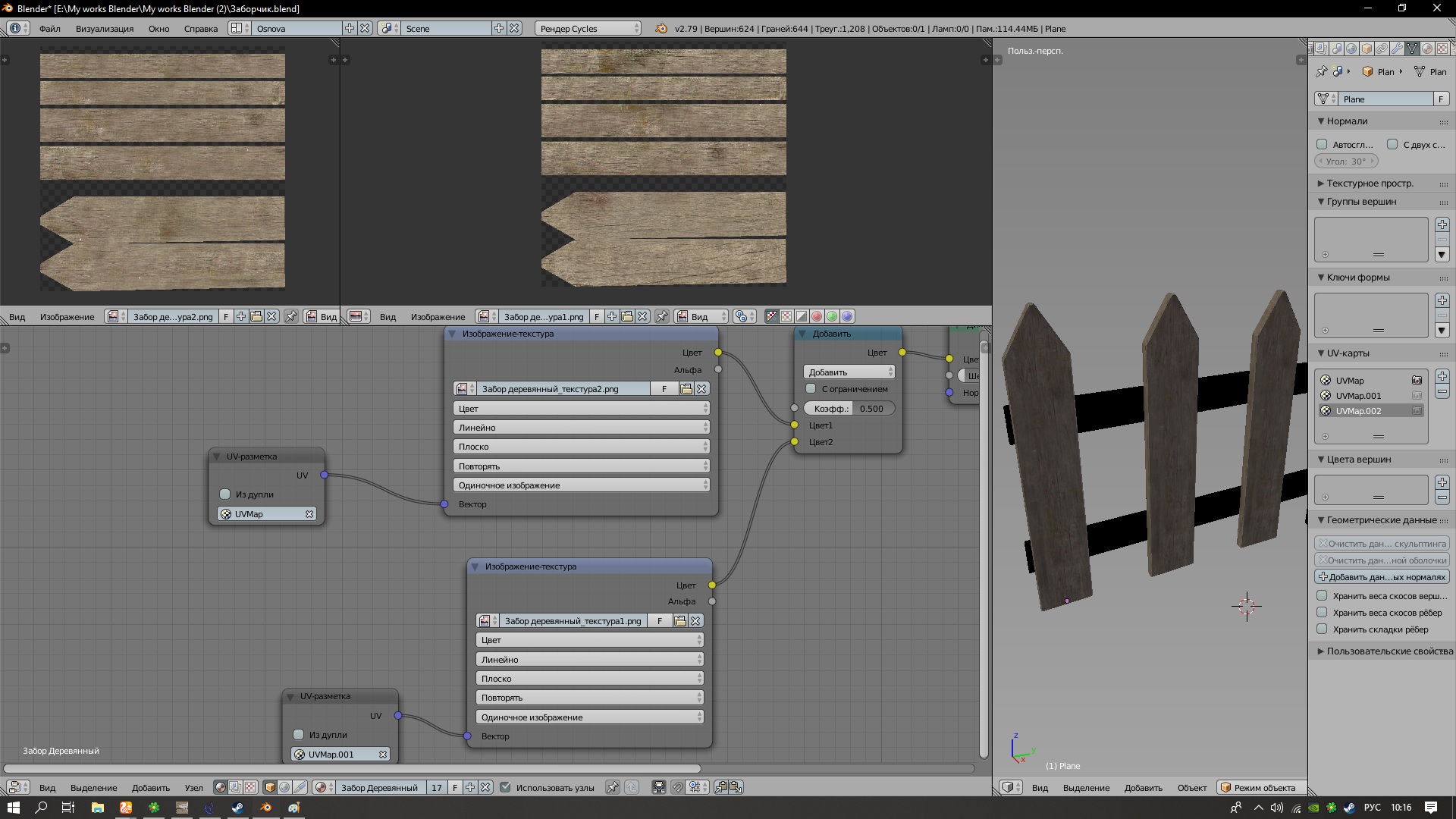Click Очистить данные оболочки button
The height and width of the screenshot is (819, 1456).
click(1382, 559)
